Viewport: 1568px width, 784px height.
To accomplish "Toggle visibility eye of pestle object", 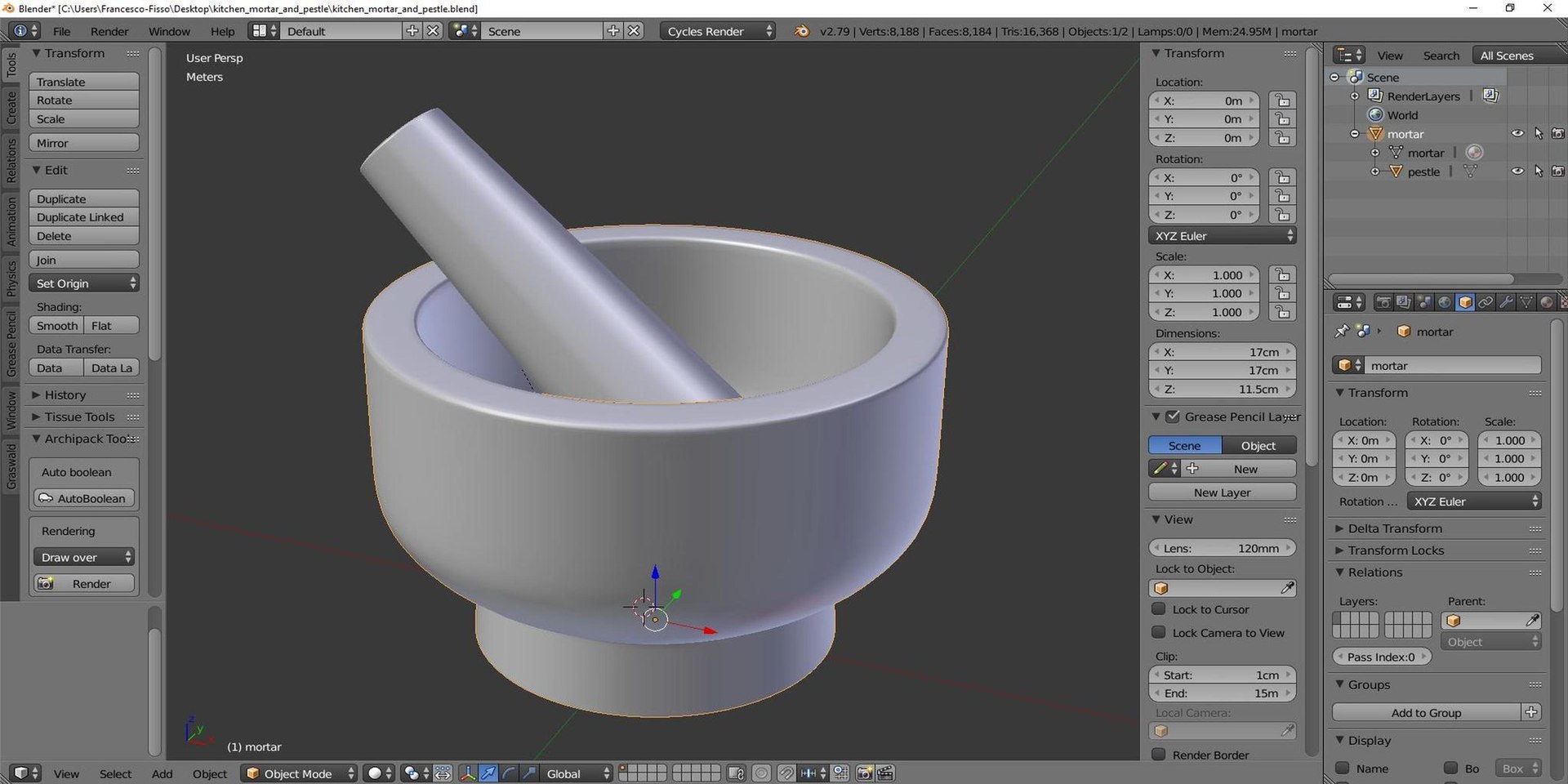I will 1517,171.
